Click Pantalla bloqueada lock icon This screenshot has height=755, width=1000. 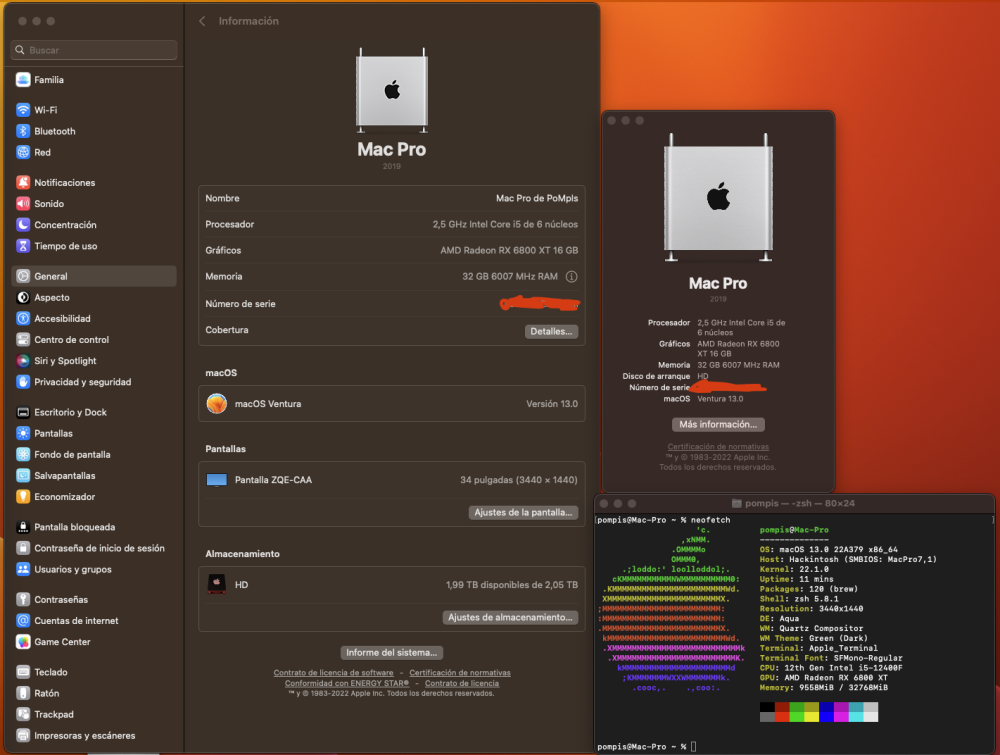pyautogui.click(x=23, y=527)
